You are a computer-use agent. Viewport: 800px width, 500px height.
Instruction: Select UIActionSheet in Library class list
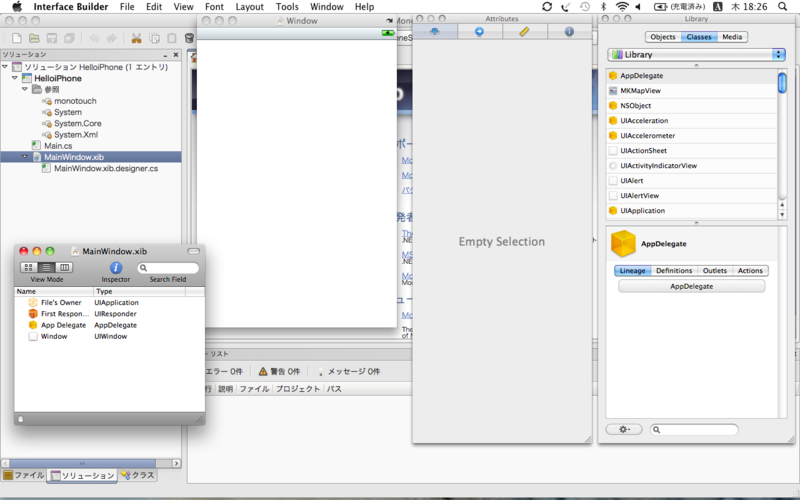coord(692,151)
